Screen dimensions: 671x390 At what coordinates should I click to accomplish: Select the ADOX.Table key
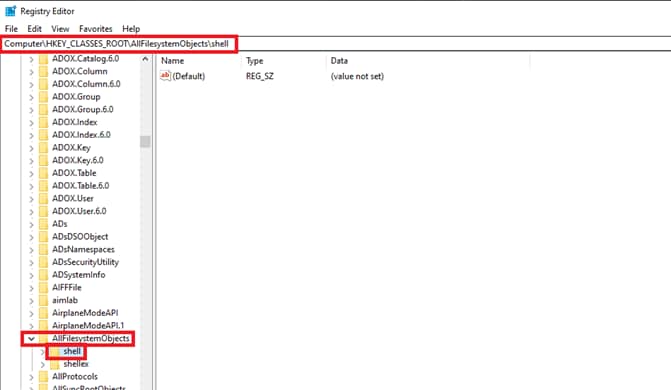pyautogui.click(x=74, y=173)
